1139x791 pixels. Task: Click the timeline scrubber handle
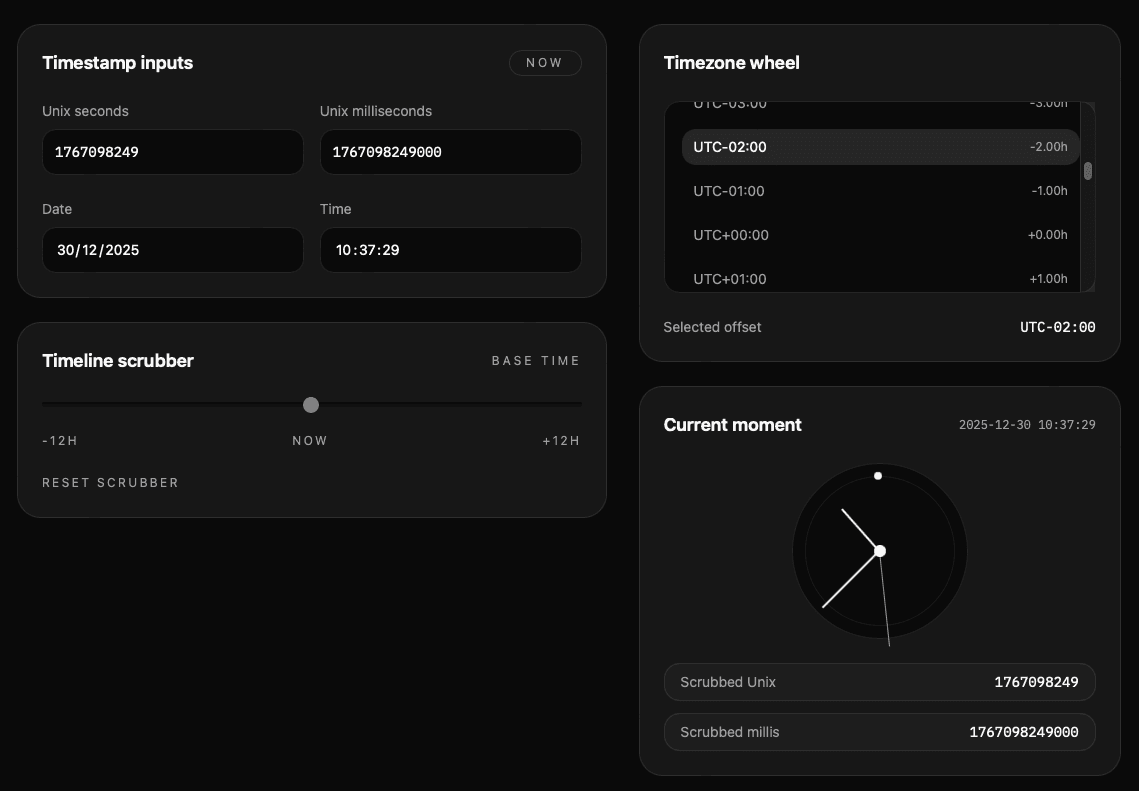click(x=310, y=405)
